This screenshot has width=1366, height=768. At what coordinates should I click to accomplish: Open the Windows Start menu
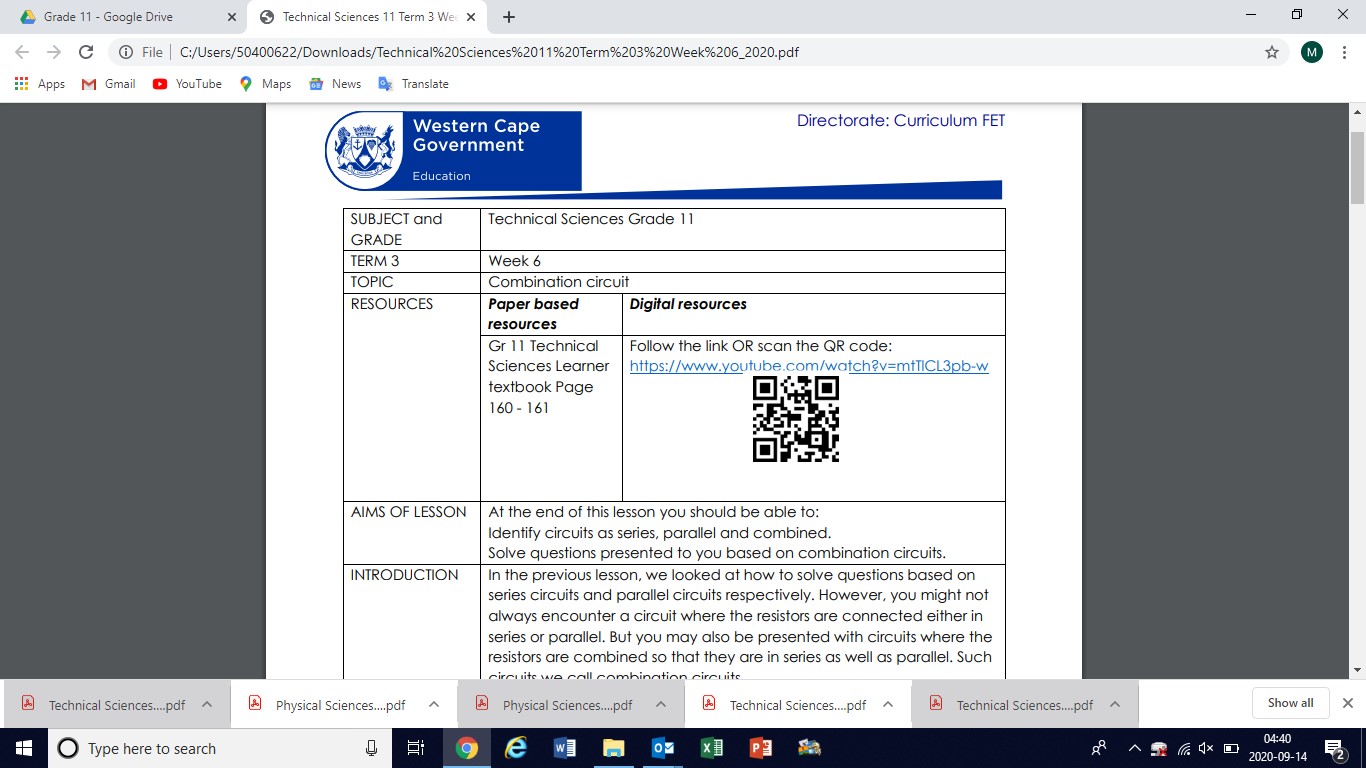(x=23, y=748)
